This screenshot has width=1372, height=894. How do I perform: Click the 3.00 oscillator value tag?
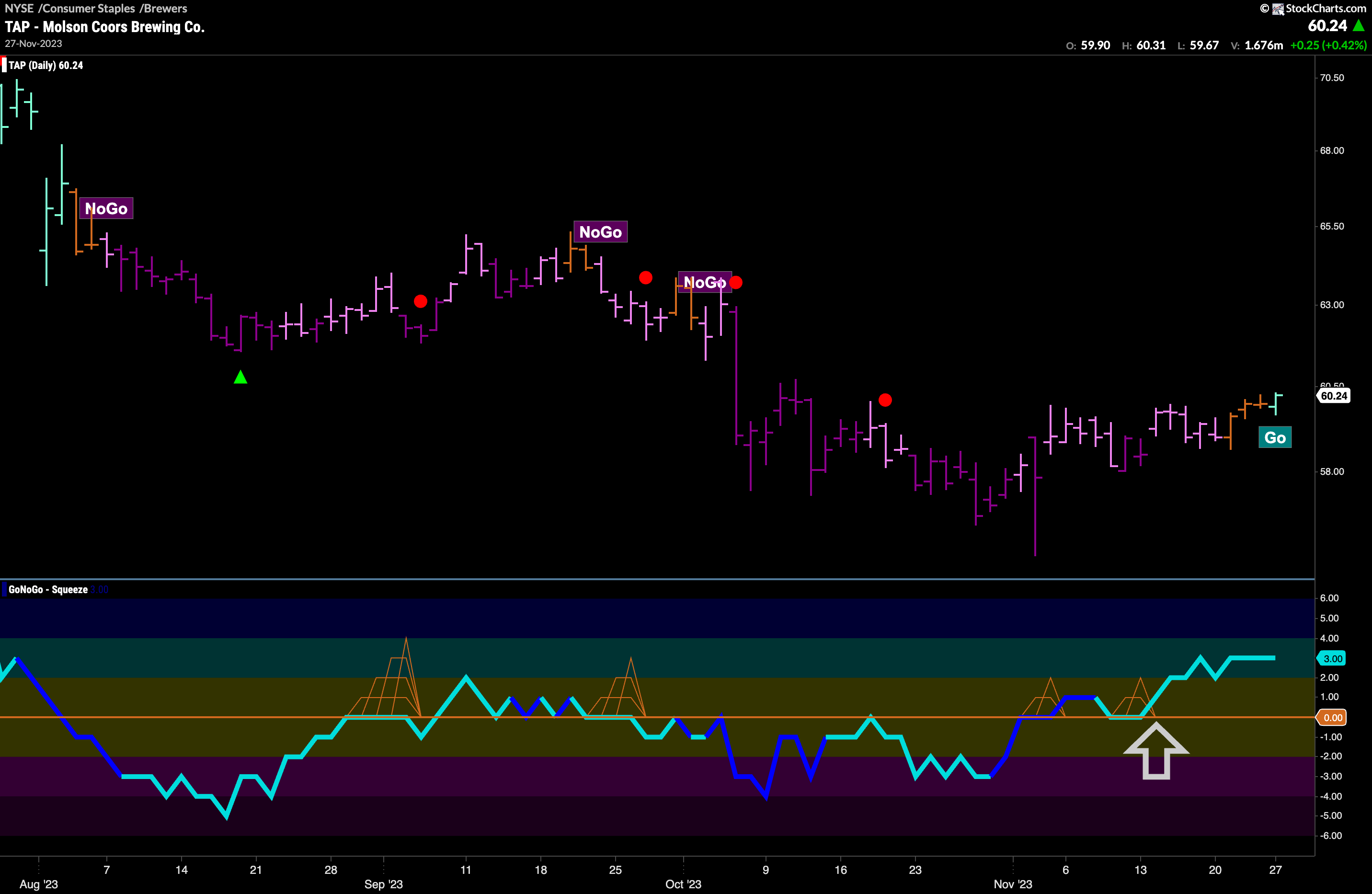(x=1332, y=658)
